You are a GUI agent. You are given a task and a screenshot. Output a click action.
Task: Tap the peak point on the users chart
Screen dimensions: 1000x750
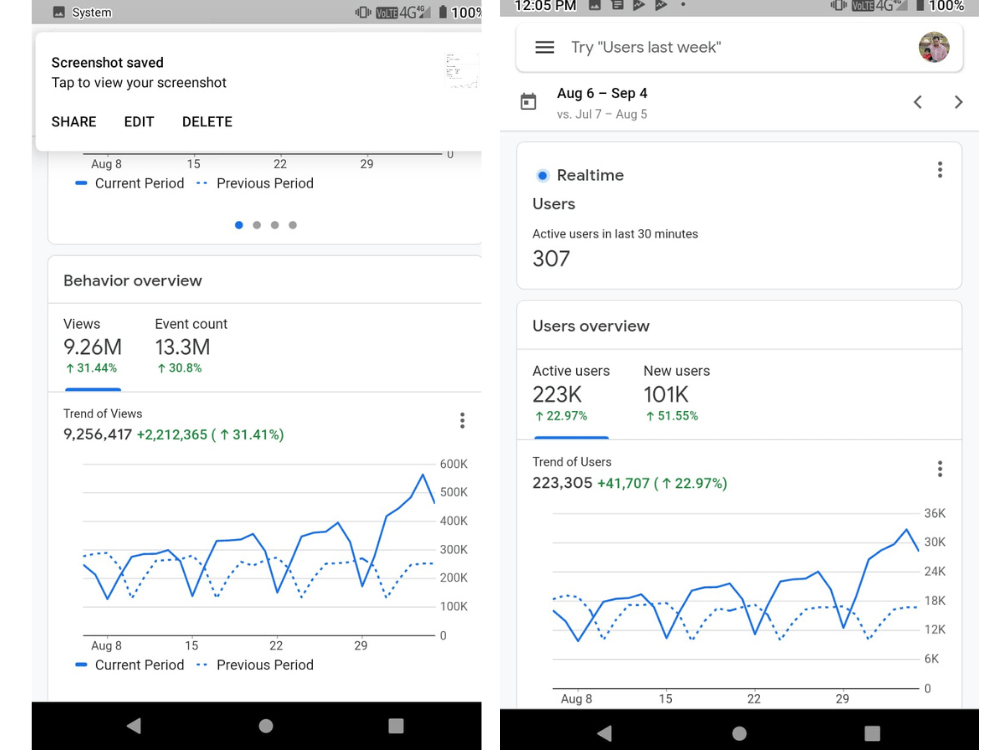coord(906,529)
